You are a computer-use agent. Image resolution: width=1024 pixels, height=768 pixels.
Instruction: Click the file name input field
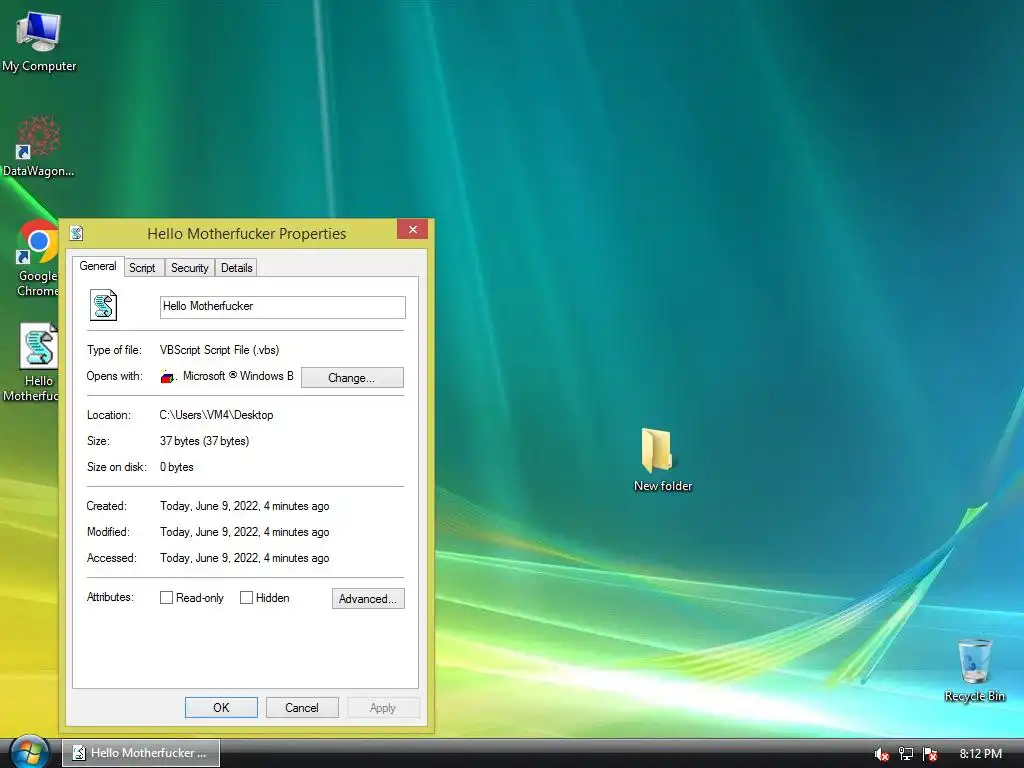(x=282, y=307)
